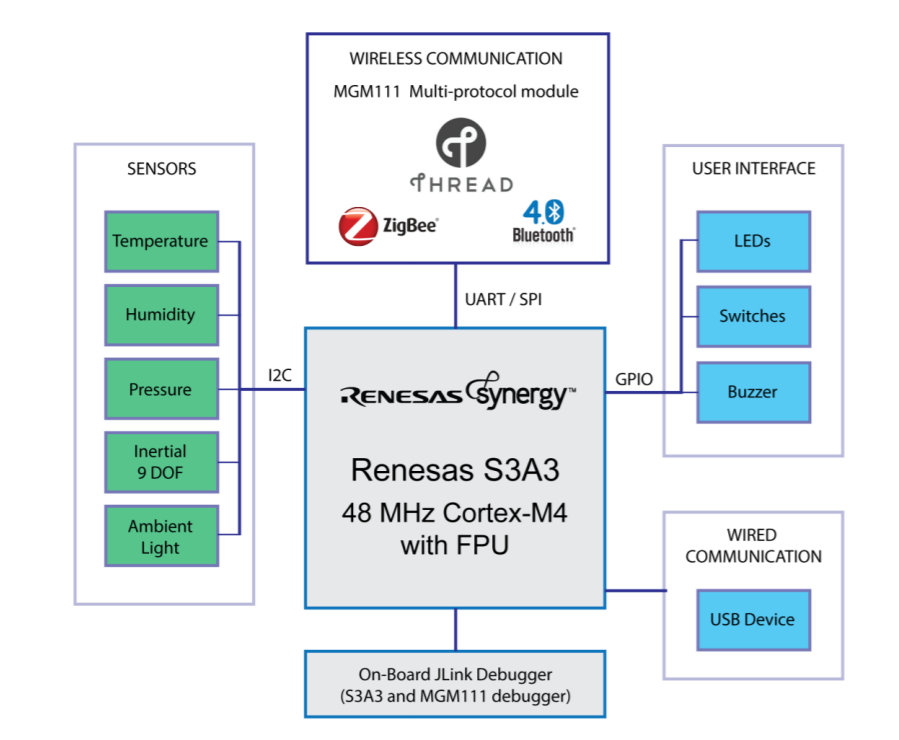Click the "Renesas S3A3" title text

[x=455, y=470]
